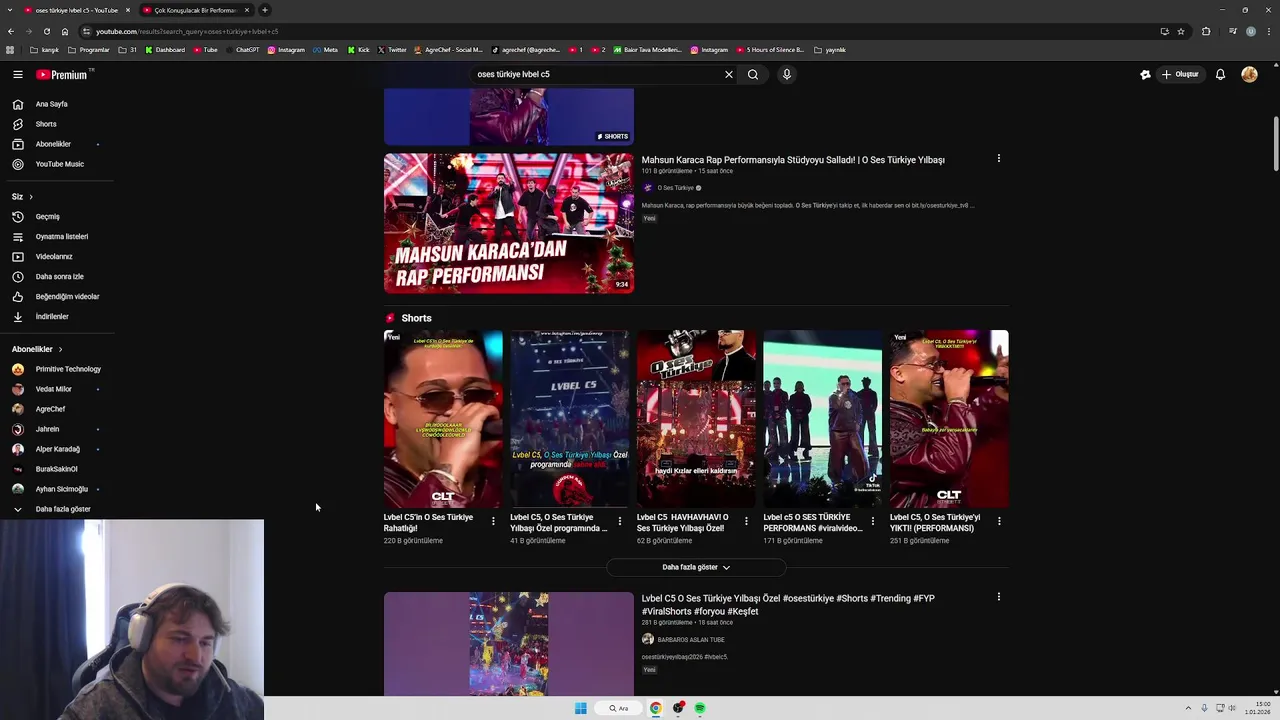The image size is (1280, 720).
Task: Click the magnifier search button
Action: tap(753, 74)
